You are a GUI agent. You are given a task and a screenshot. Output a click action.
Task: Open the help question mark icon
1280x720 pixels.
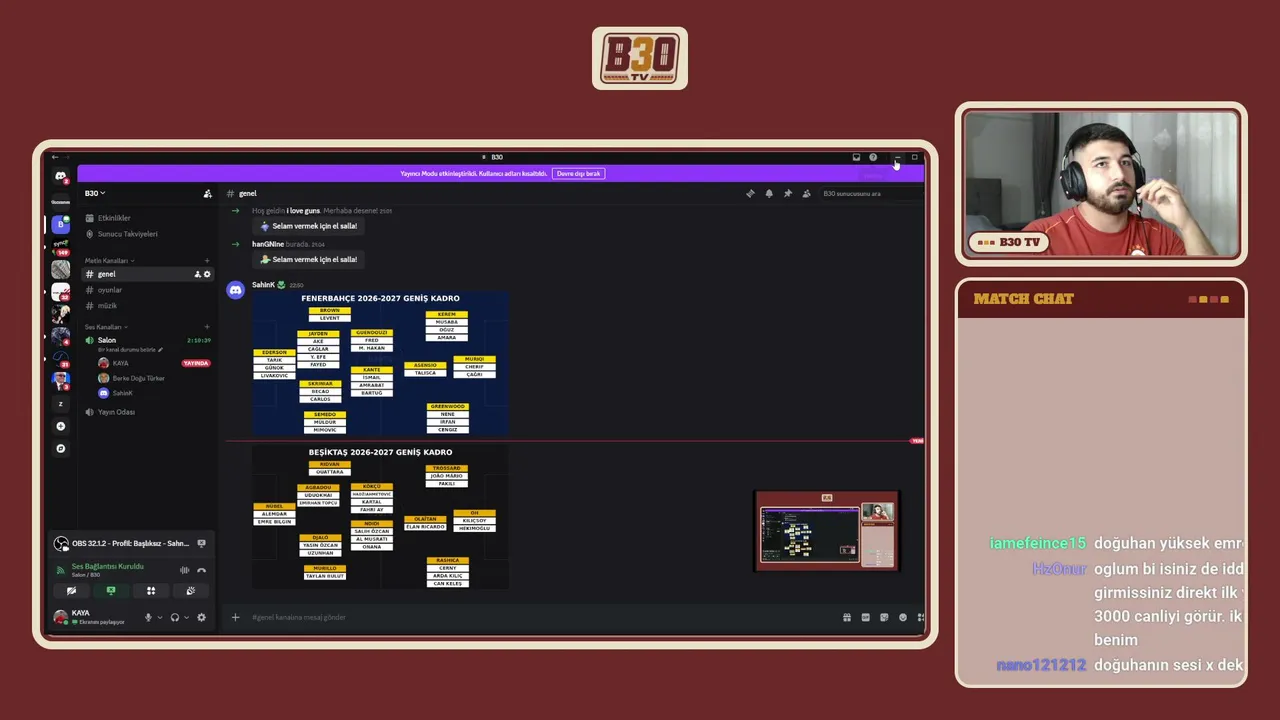(873, 157)
